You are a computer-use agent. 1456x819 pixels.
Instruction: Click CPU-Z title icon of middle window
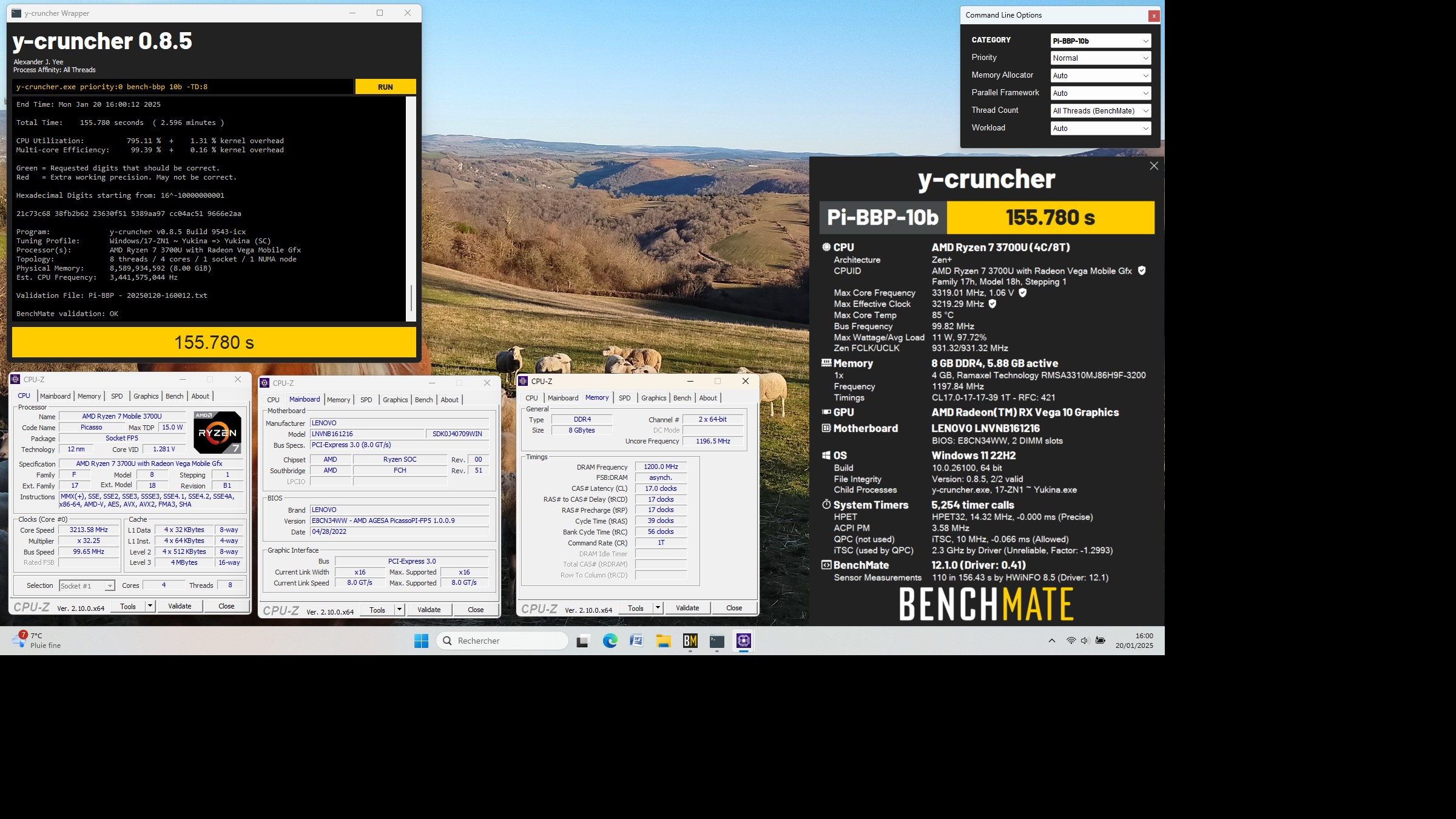tap(265, 383)
